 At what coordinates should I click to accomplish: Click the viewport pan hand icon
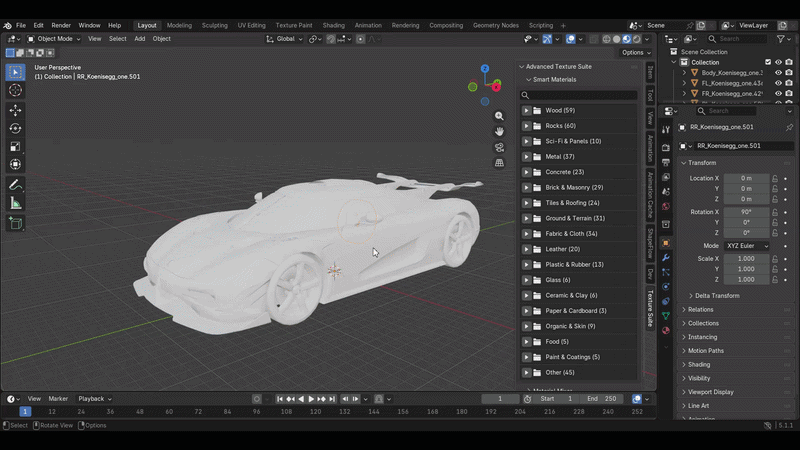pyautogui.click(x=499, y=132)
